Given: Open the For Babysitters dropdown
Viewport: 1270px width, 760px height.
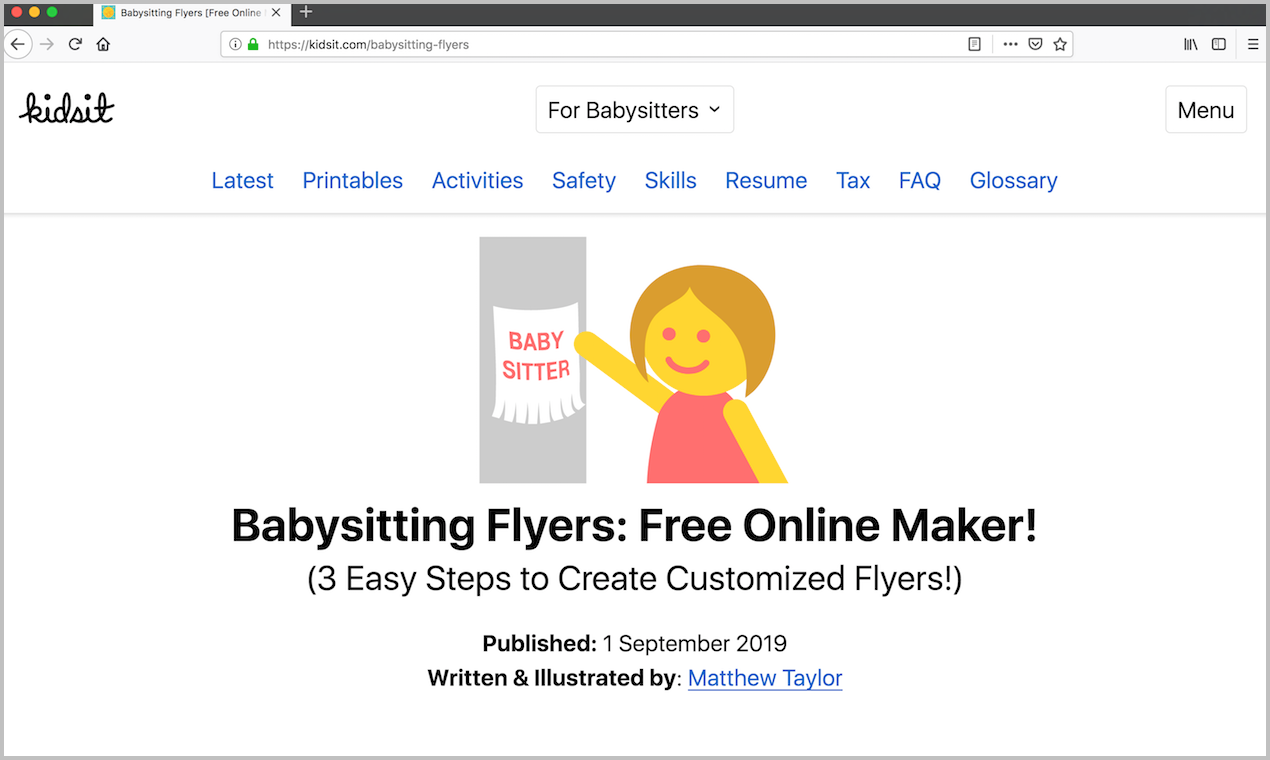Looking at the screenshot, I should (x=634, y=109).
